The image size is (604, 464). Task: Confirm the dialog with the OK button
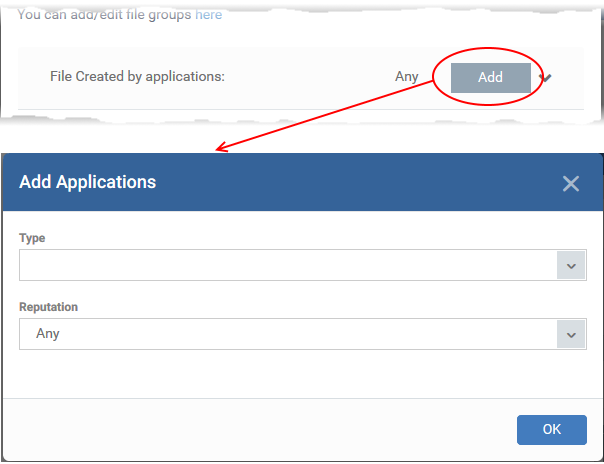(552, 429)
